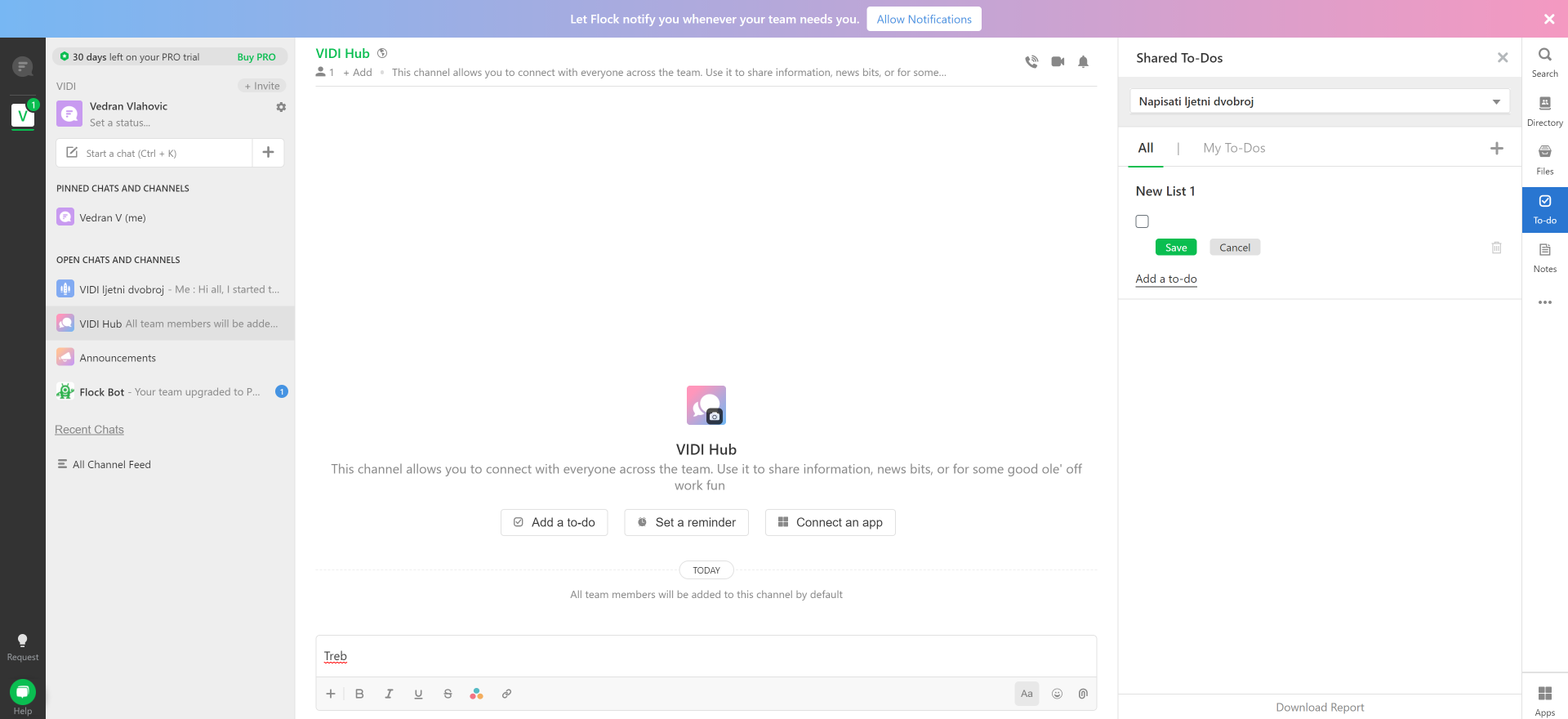
Task: Cancel the new to-do item
Action: coord(1235,248)
